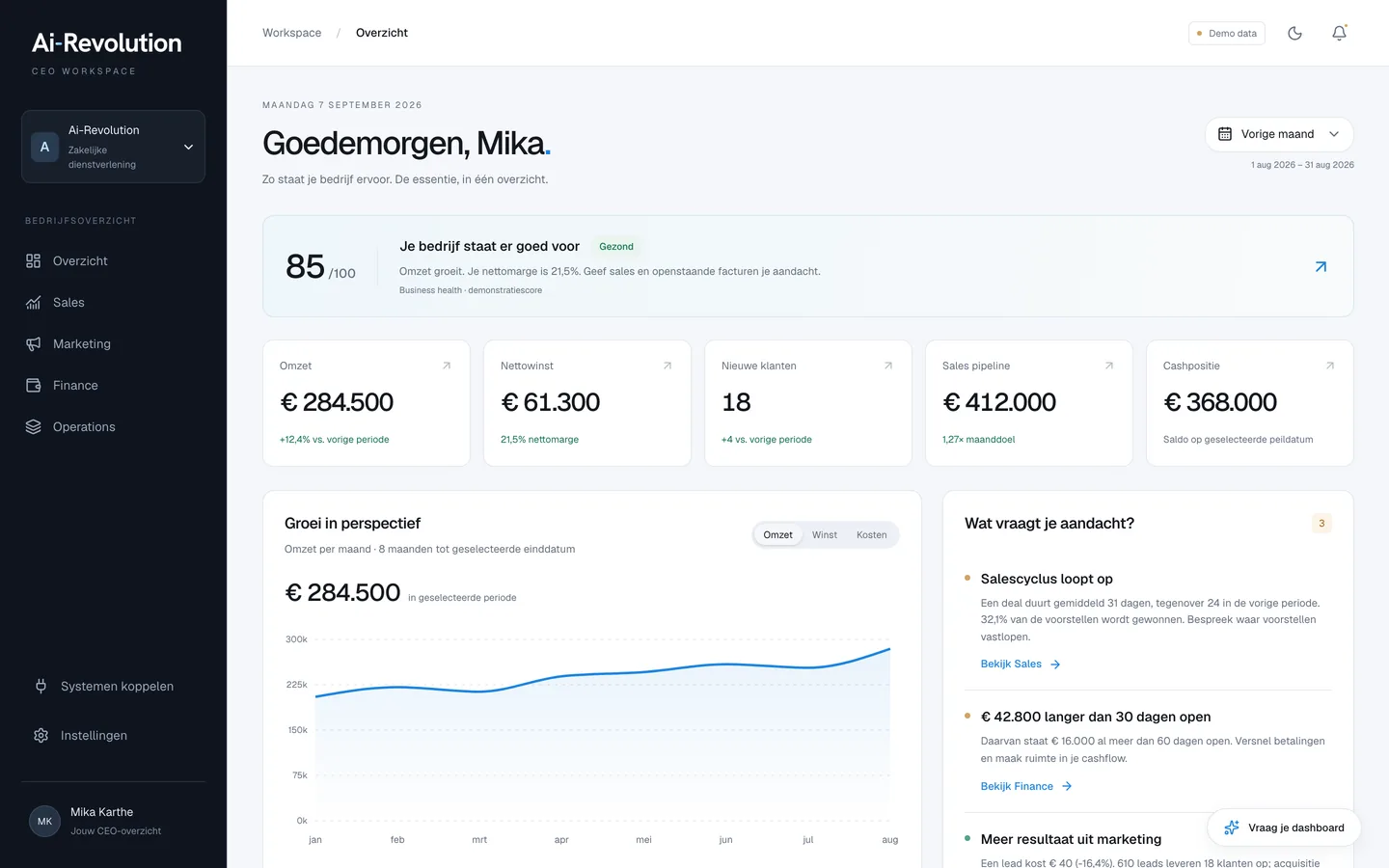Click the 1,27× maanddoel text

(x=979, y=440)
